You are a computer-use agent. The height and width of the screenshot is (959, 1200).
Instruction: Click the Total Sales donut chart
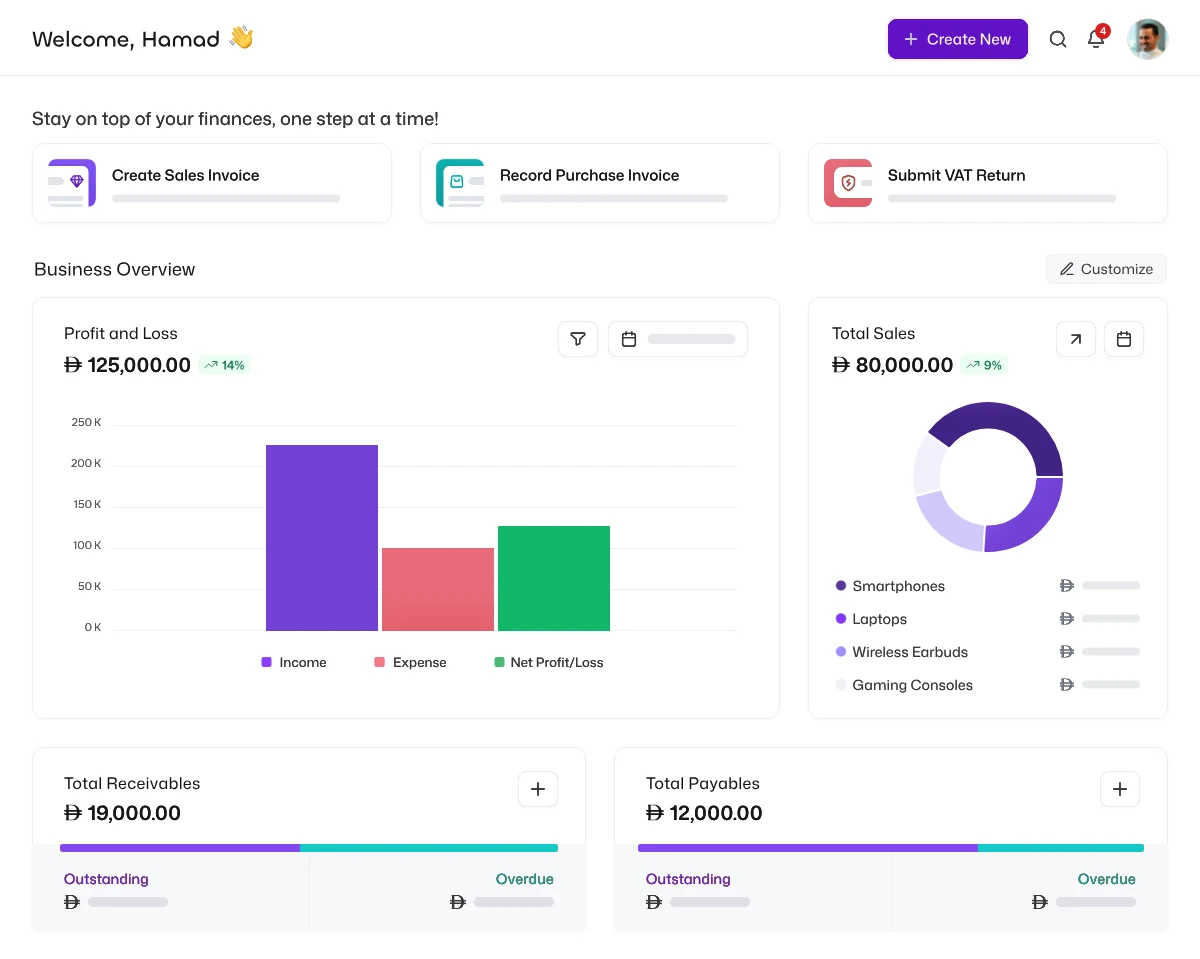click(x=988, y=477)
